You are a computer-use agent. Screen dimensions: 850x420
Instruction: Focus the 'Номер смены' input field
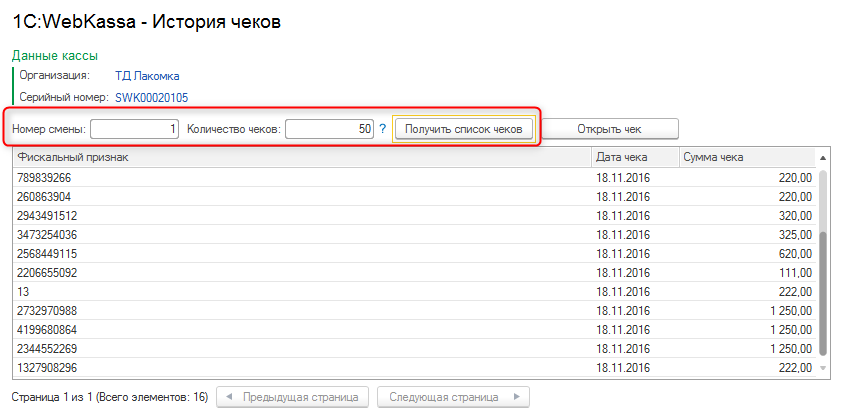[x=135, y=129]
